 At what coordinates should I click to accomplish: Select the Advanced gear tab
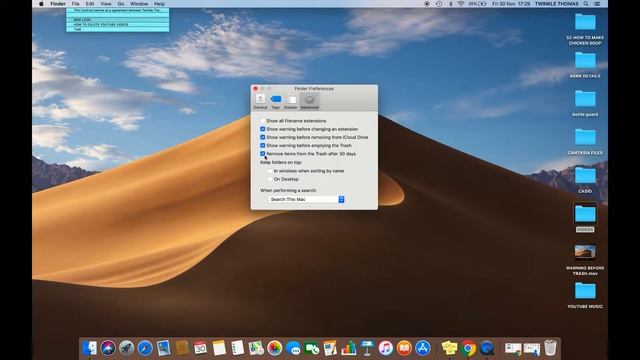coord(309,101)
